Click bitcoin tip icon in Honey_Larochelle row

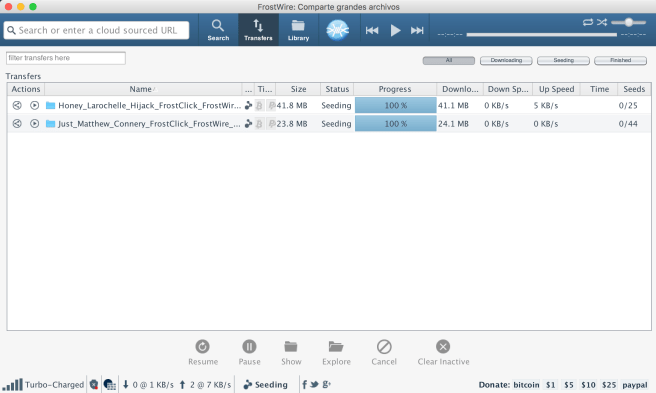click(259, 105)
